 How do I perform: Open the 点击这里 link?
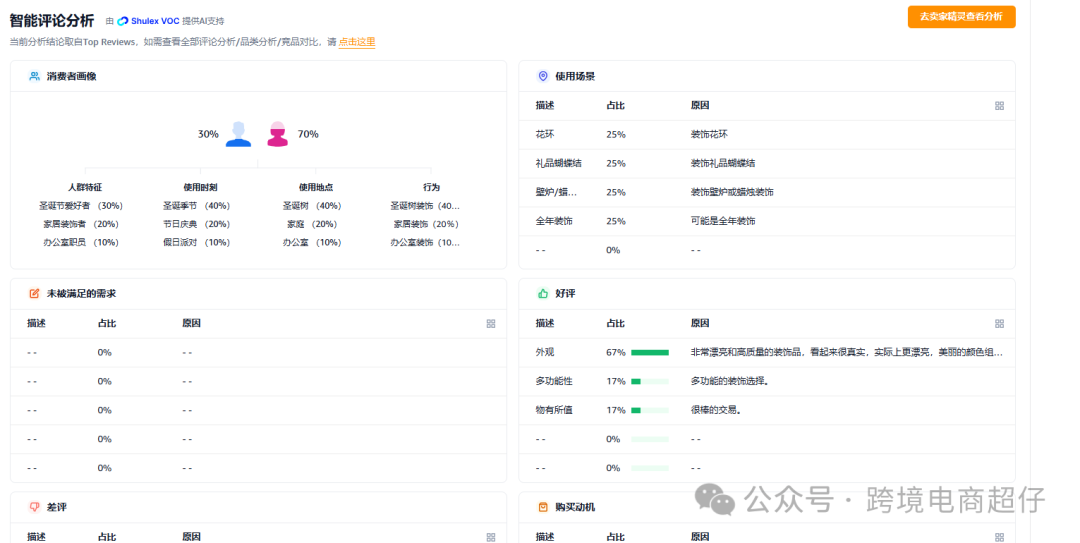[357, 42]
